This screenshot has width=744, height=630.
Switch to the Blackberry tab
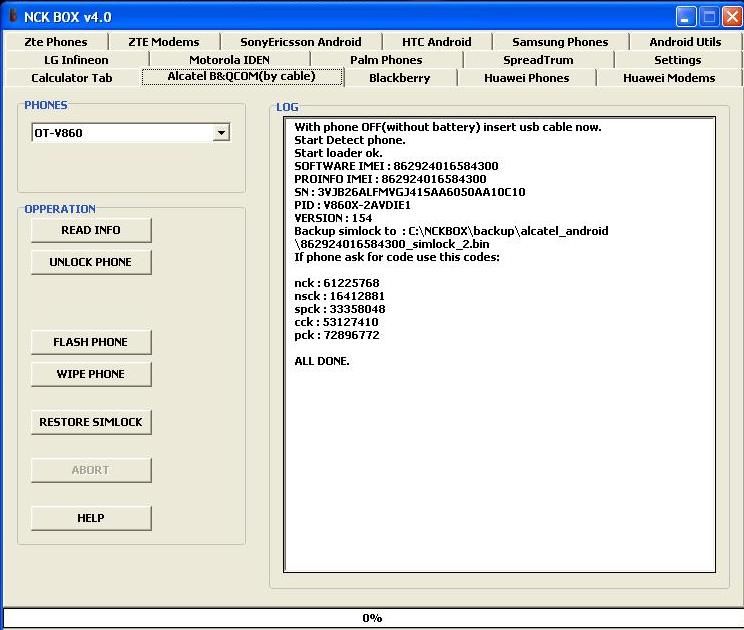pyautogui.click(x=399, y=78)
